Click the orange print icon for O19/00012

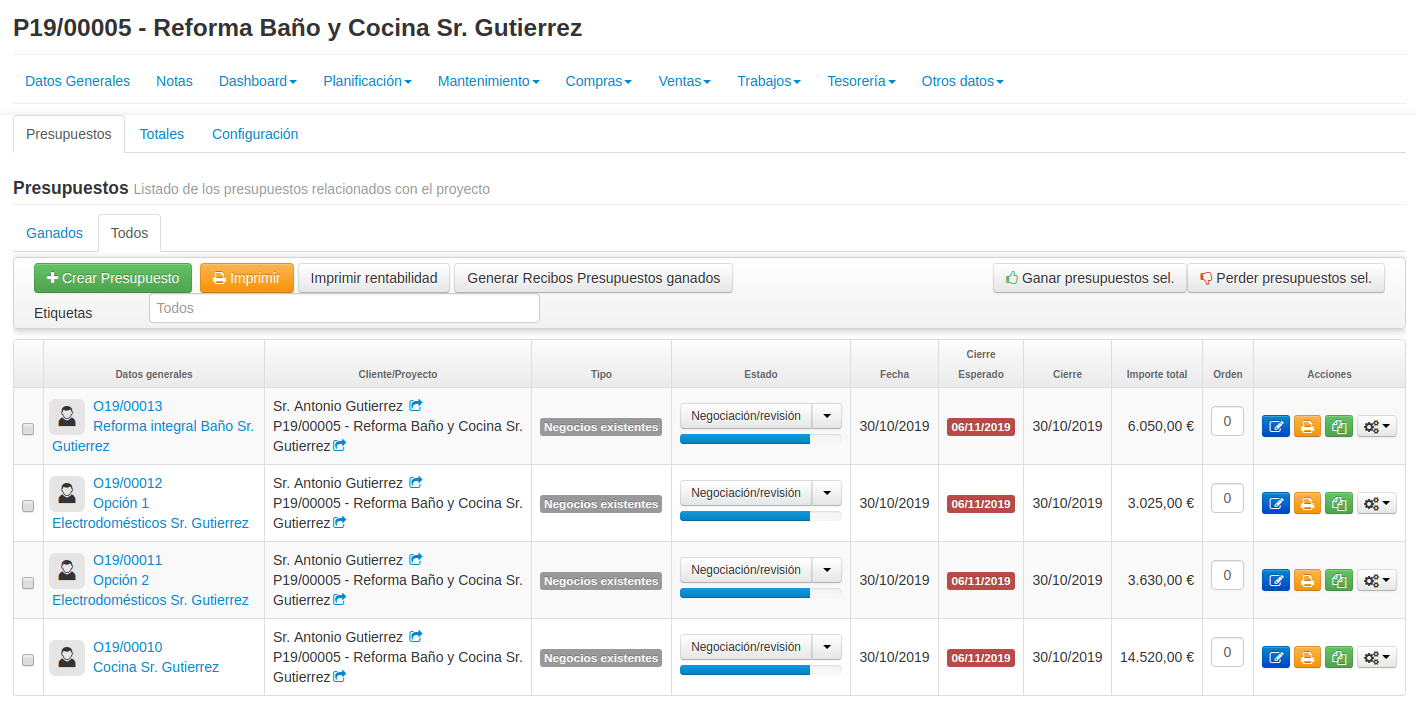tap(1307, 503)
